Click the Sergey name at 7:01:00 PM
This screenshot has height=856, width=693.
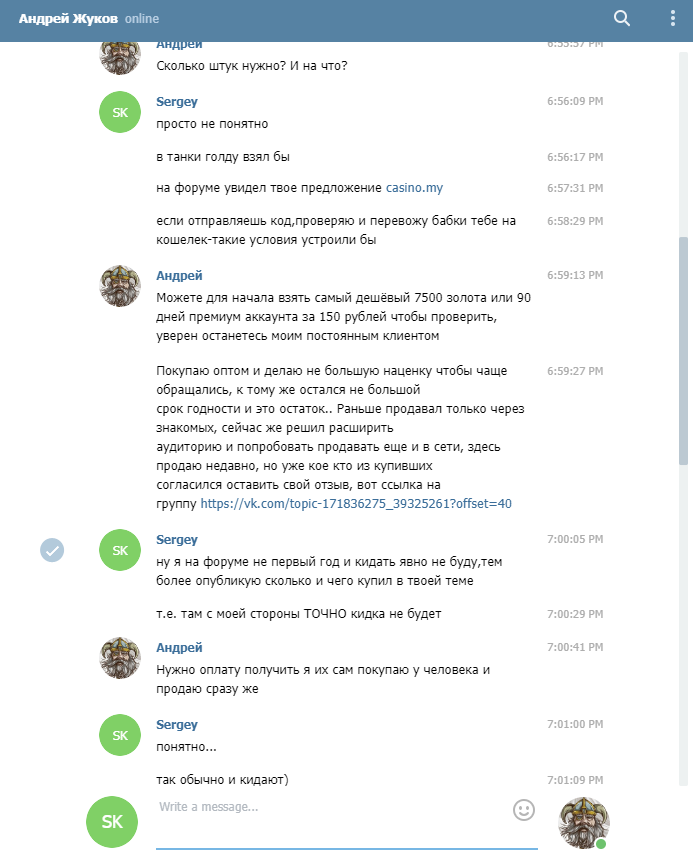177,724
